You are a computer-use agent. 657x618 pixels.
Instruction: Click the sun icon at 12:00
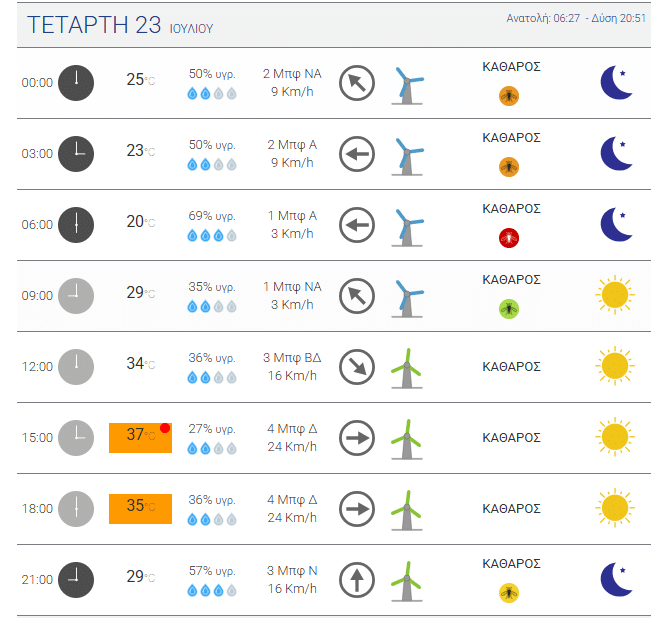coord(615,366)
